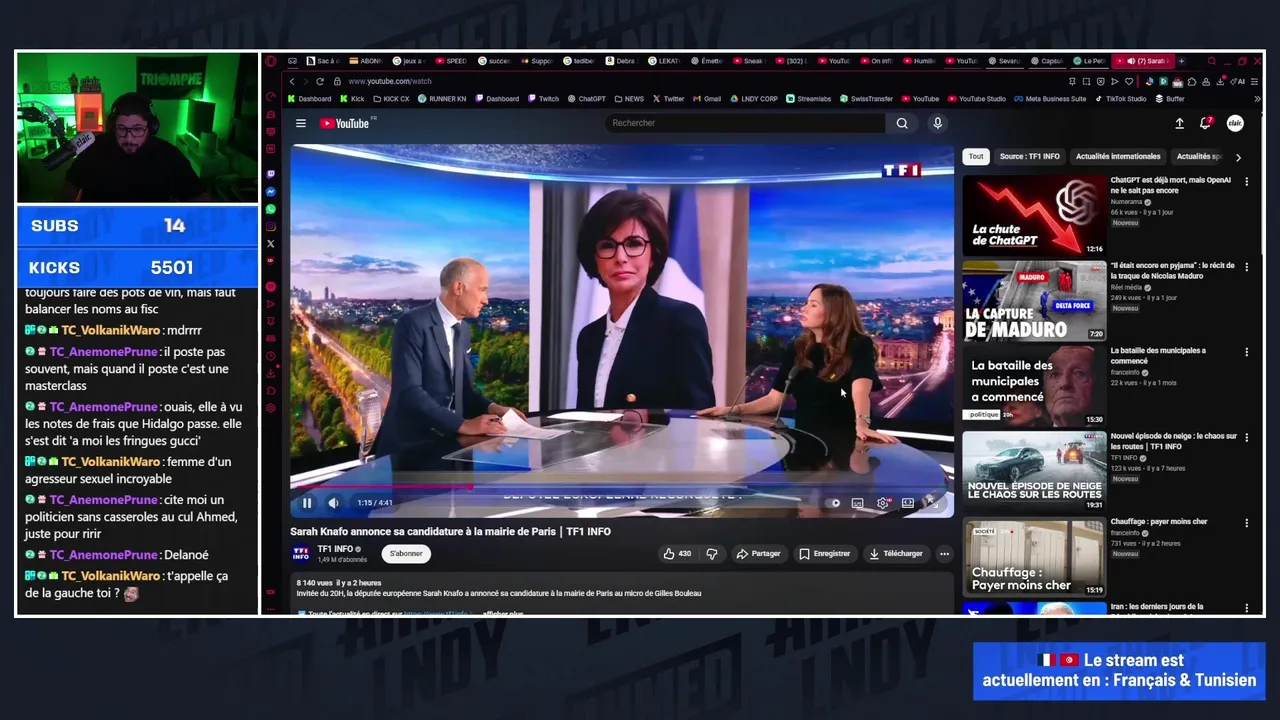This screenshot has width=1280, height=720.
Task: Open Instagram in the browser sidebar
Action: [270, 226]
